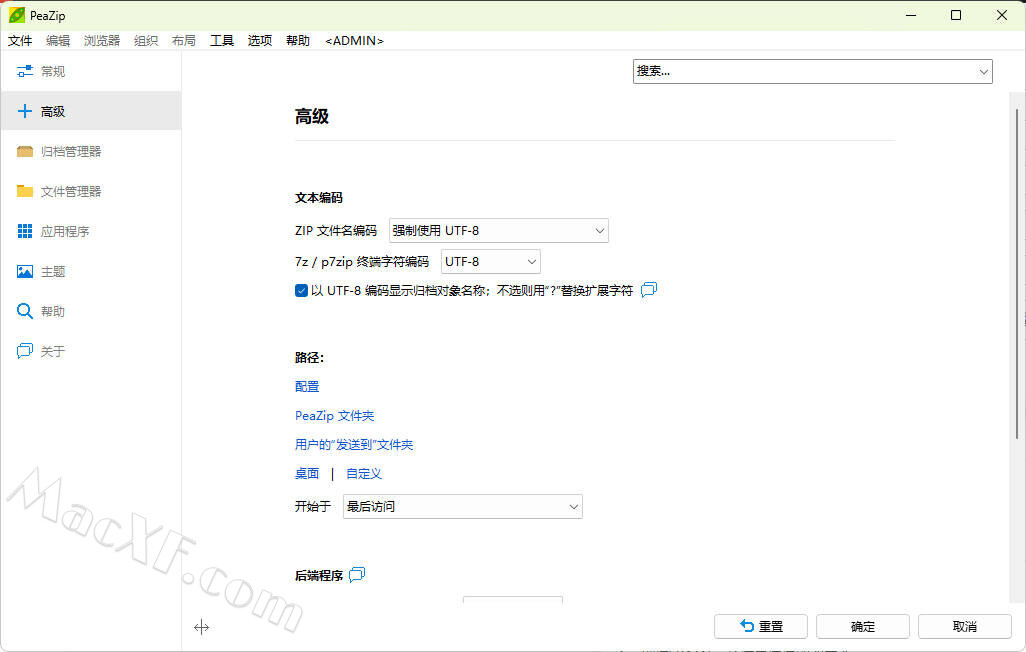Image resolution: width=1026 pixels, height=652 pixels.
Task: Click the sliders icon beside 常规
Action: (25, 71)
